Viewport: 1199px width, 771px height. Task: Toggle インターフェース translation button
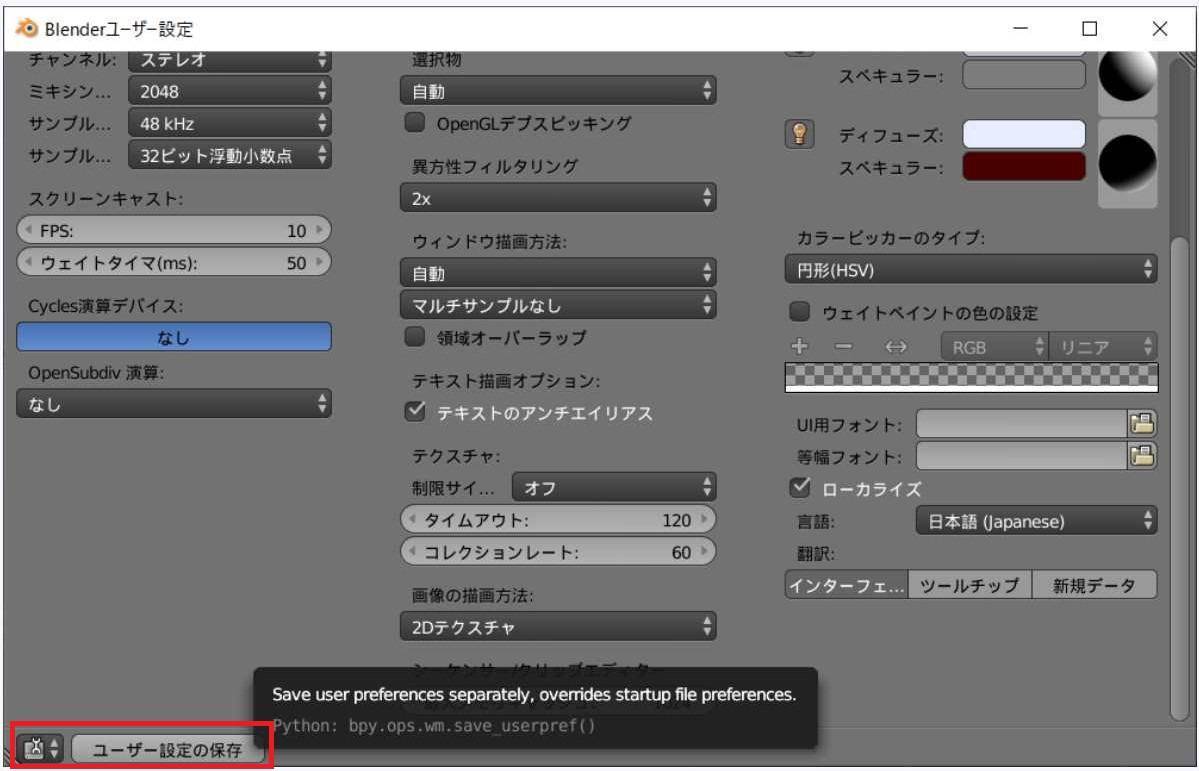pyautogui.click(x=846, y=585)
